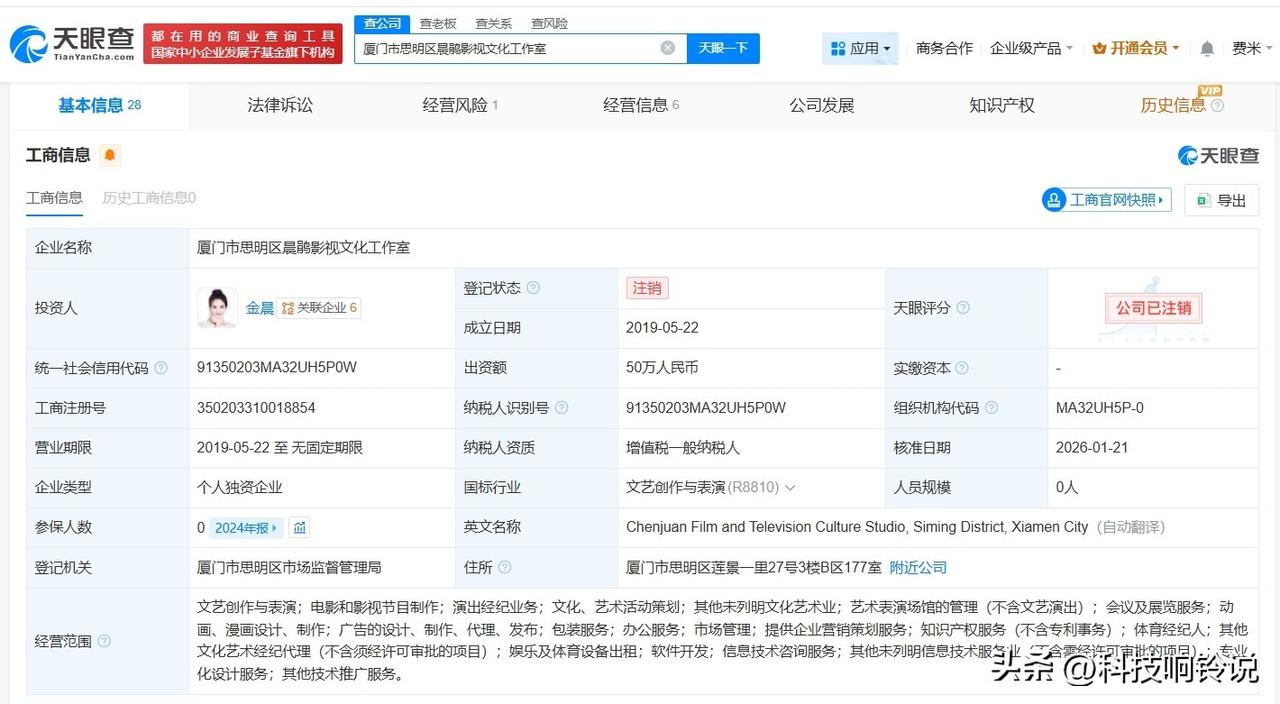This screenshot has width=1280, height=704.
Task: Clear the search box with the X icon
Action: pyautogui.click(x=668, y=48)
